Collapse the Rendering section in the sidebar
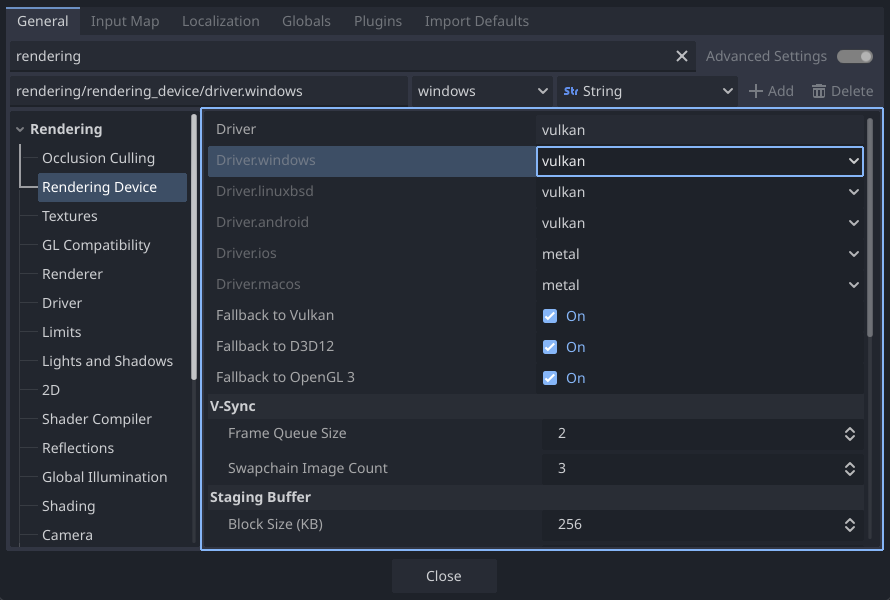This screenshot has height=600, width=890. (x=19, y=129)
